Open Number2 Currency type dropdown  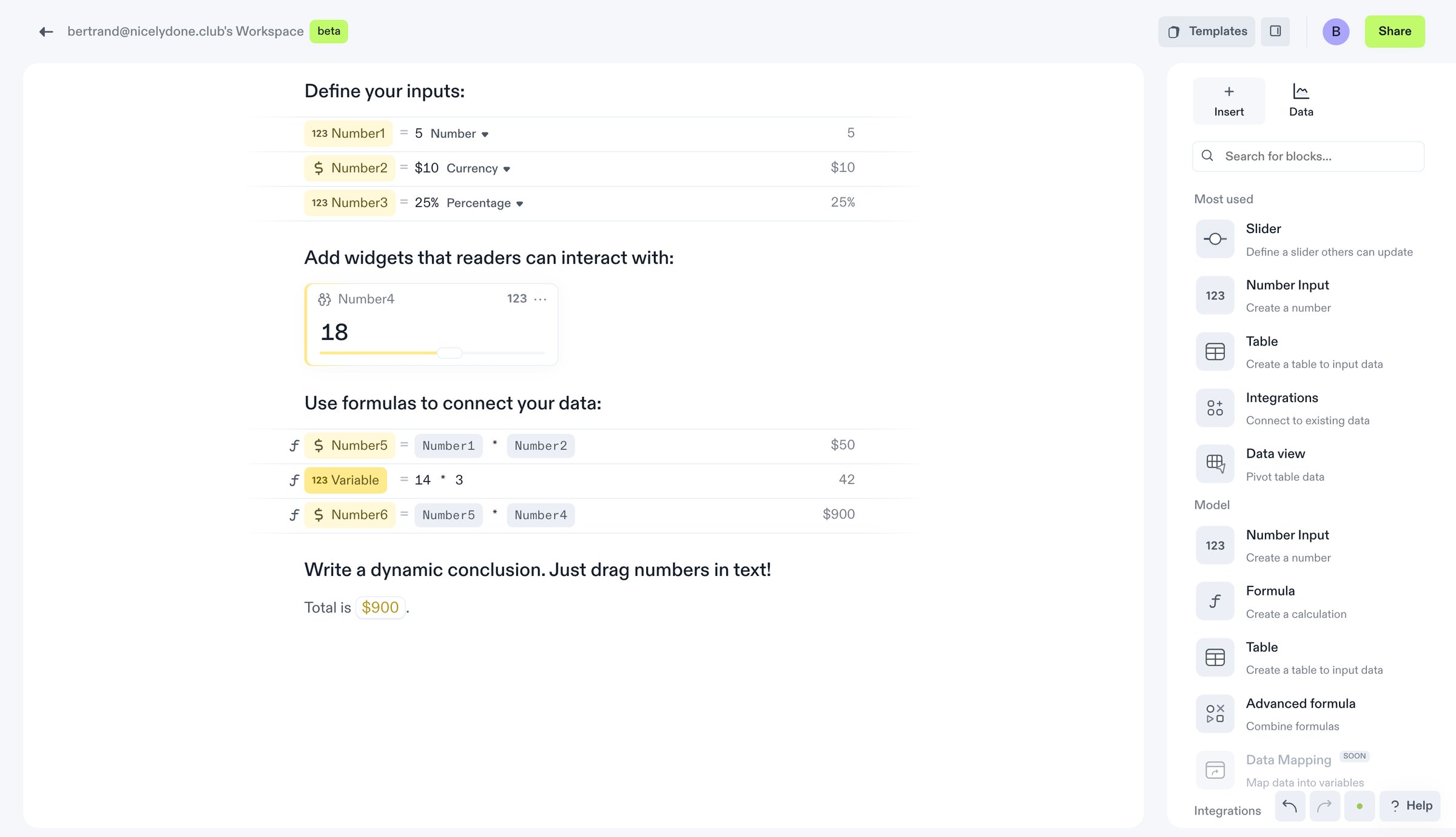(478, 168)
